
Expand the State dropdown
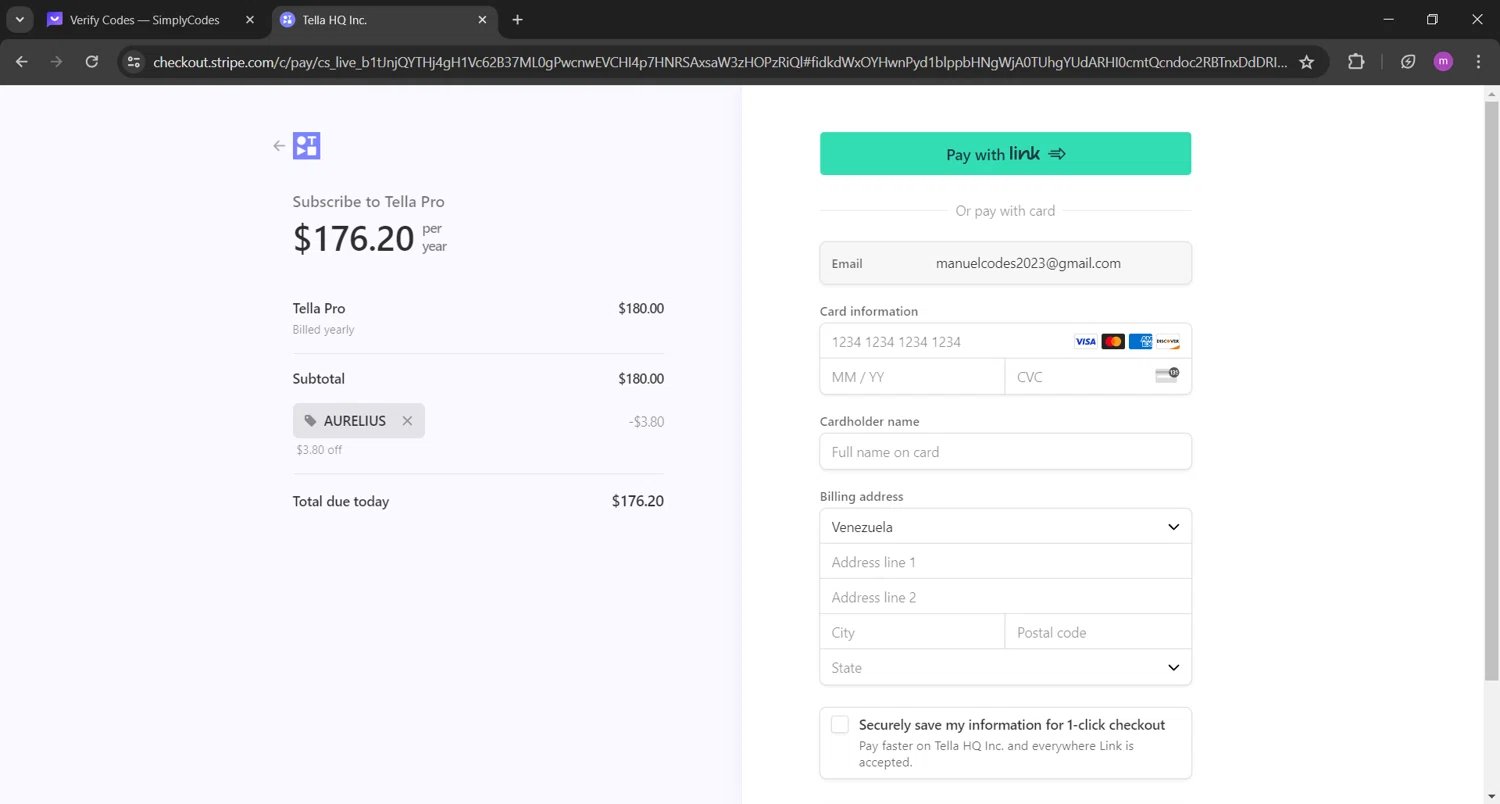click(1005, 667)
